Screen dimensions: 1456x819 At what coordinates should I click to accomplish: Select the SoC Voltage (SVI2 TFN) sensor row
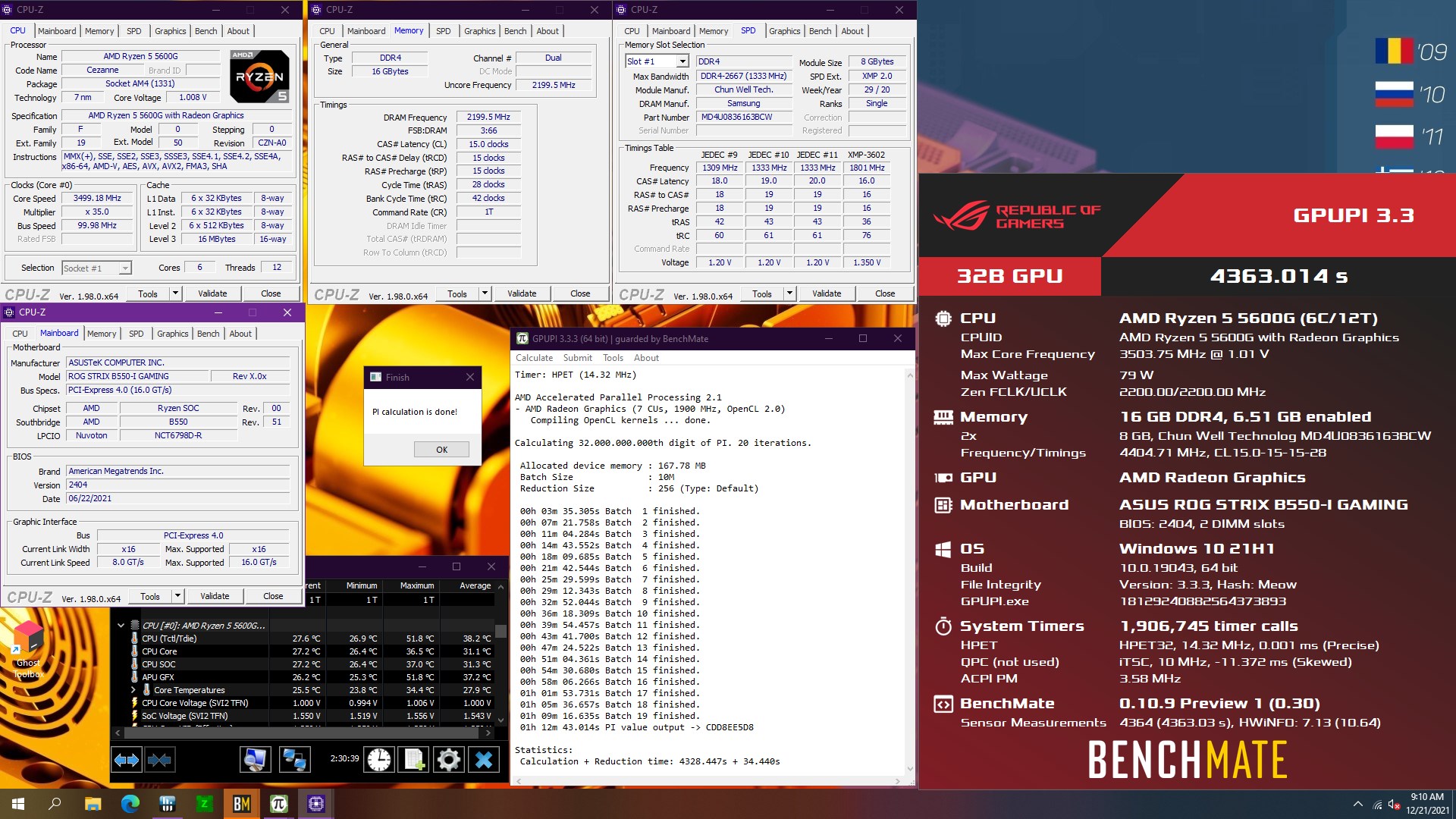311,716
